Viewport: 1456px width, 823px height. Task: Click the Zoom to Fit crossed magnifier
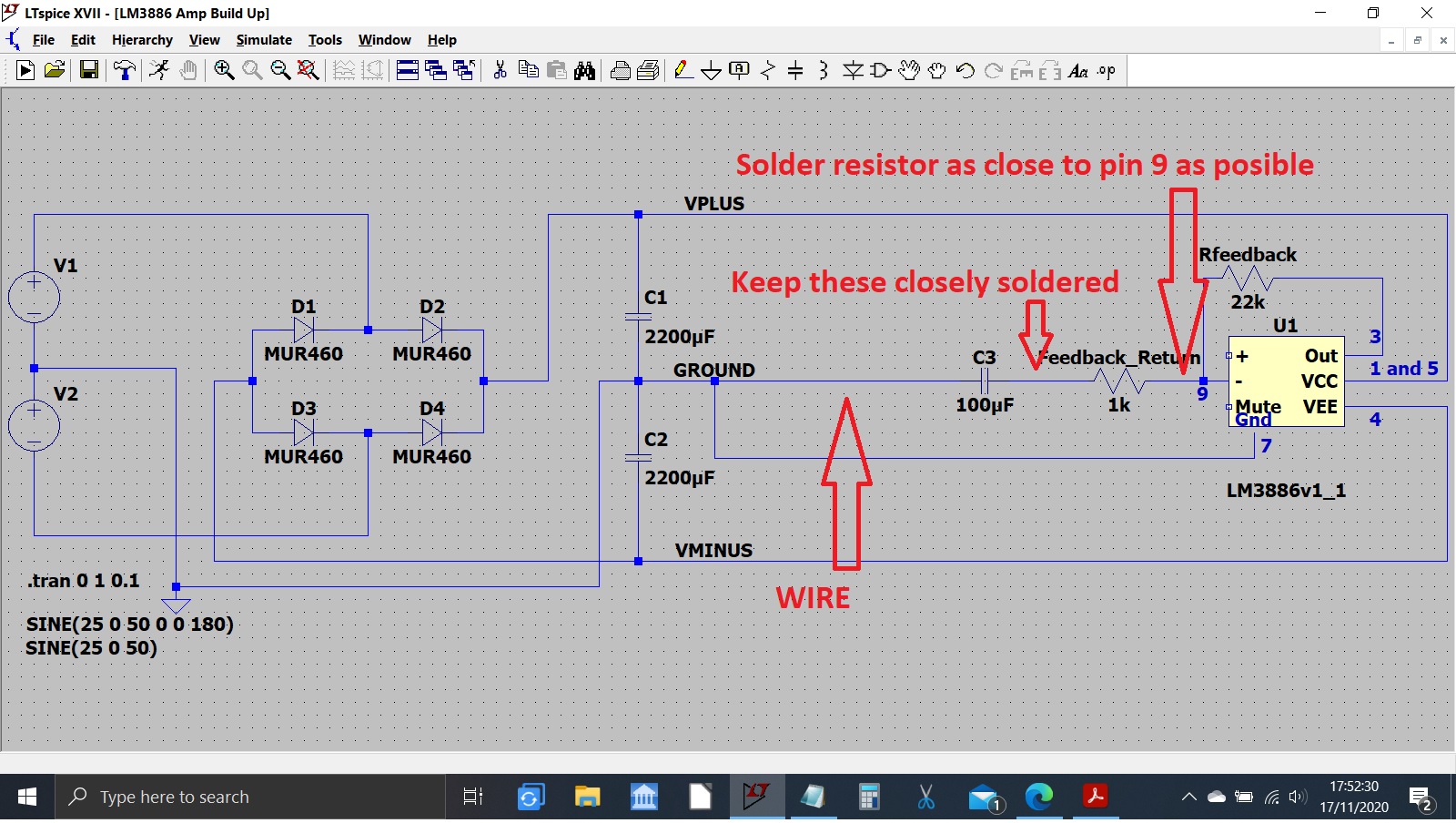(x=308, y=70)
